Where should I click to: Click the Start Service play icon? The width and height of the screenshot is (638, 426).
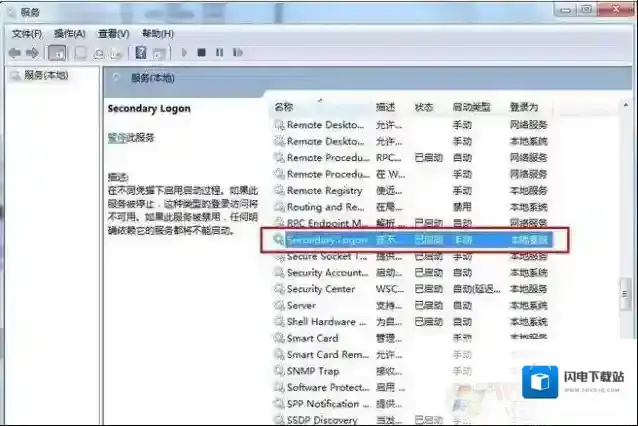(x=183, y=52)
